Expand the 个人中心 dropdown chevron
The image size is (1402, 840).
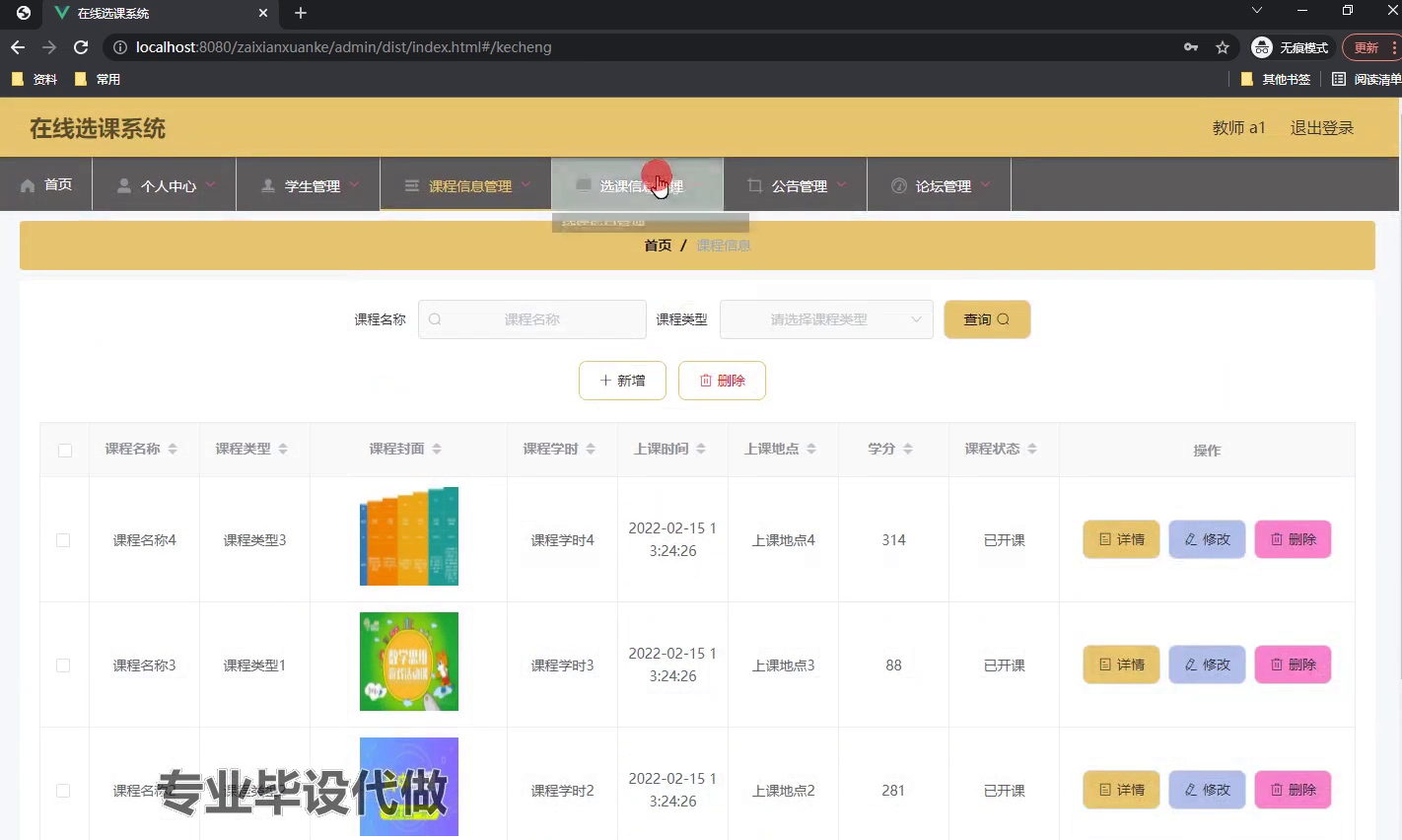tap(210, 184)
